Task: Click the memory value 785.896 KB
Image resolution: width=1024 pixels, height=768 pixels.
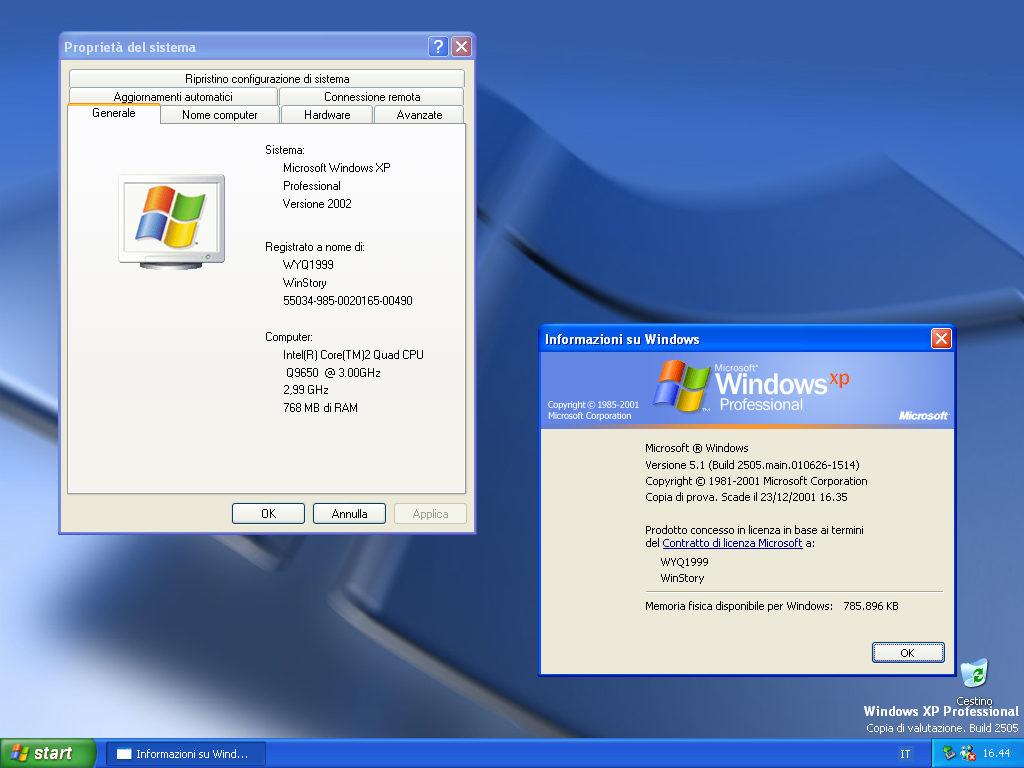Action: click(871, 606)
